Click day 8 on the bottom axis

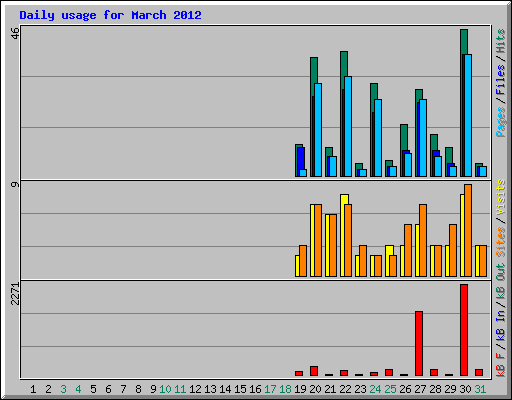138,389
